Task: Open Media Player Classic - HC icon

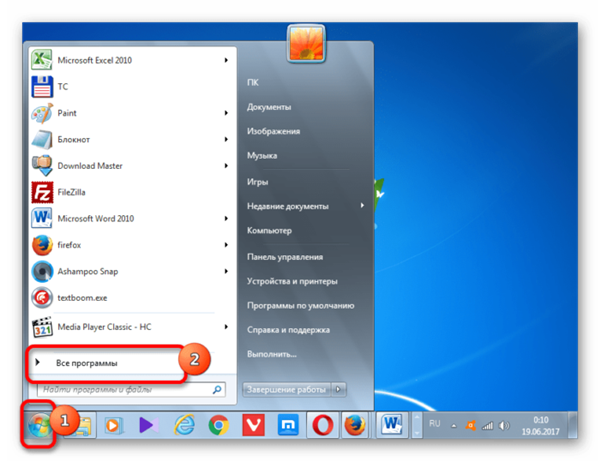Action: pos(42,327)
